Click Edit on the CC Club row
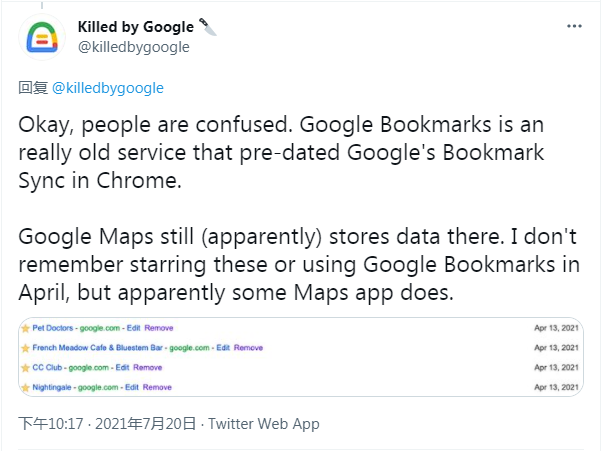Viewport: 602px width, 451px height. pos(123,367)
